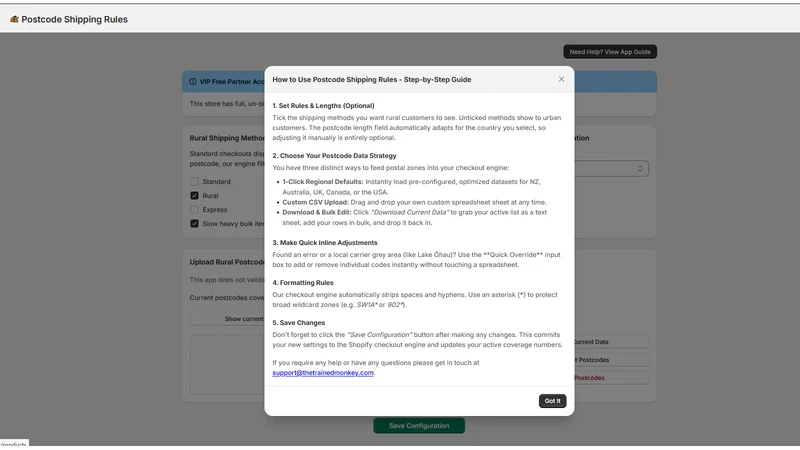Untick the Slow heavy bulk items checkbox
The width and height of the screenshot is (800, 450).
click(194, 223)
